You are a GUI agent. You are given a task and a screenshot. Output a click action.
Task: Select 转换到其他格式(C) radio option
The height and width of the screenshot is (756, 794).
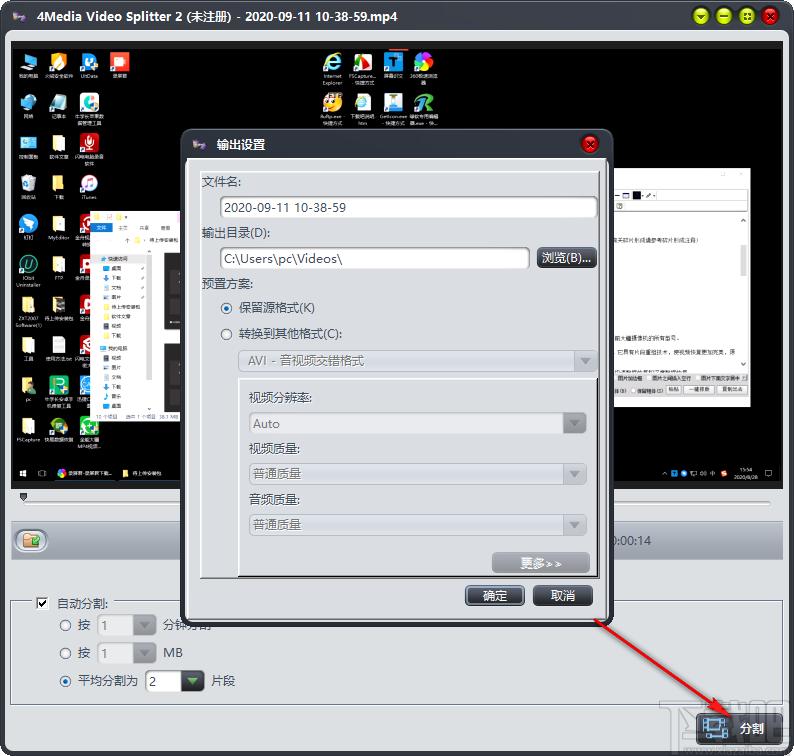point(226,335)
